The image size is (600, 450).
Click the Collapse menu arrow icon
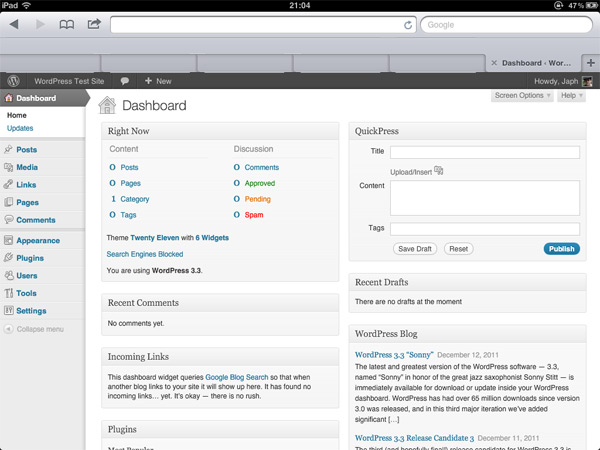point(8,329)
